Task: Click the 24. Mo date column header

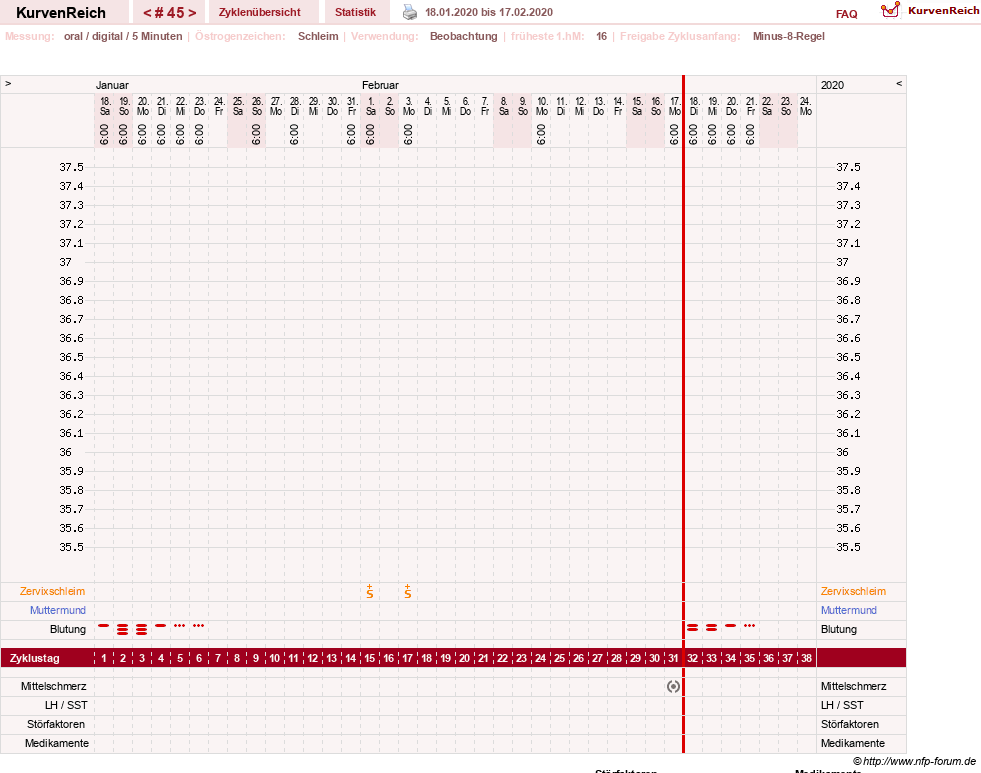Action: click(x=806, y=106)
